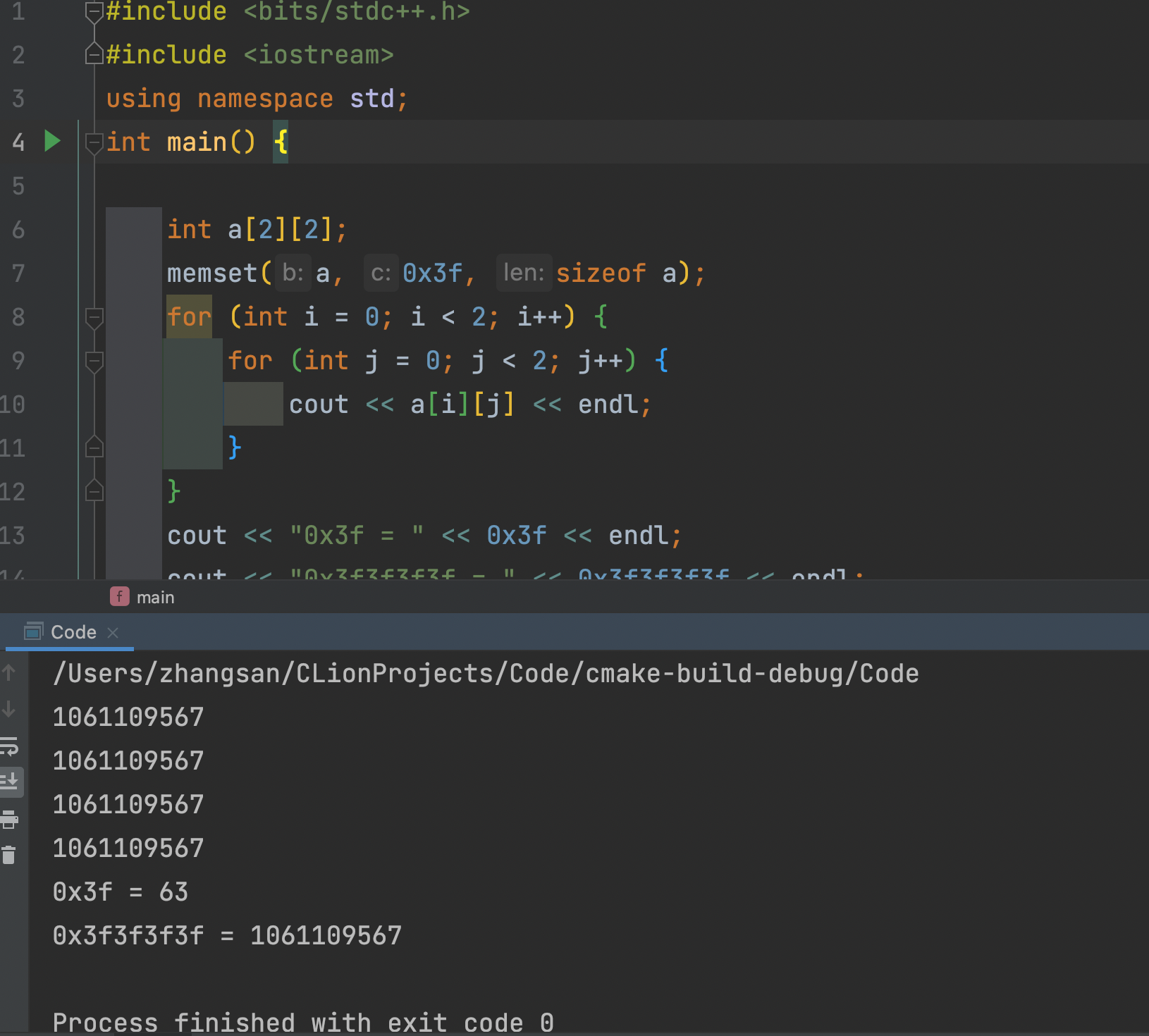Click line number 4 in the gutter
The width and height of the screenshot is (1149, 1036).
coord(18,142)
